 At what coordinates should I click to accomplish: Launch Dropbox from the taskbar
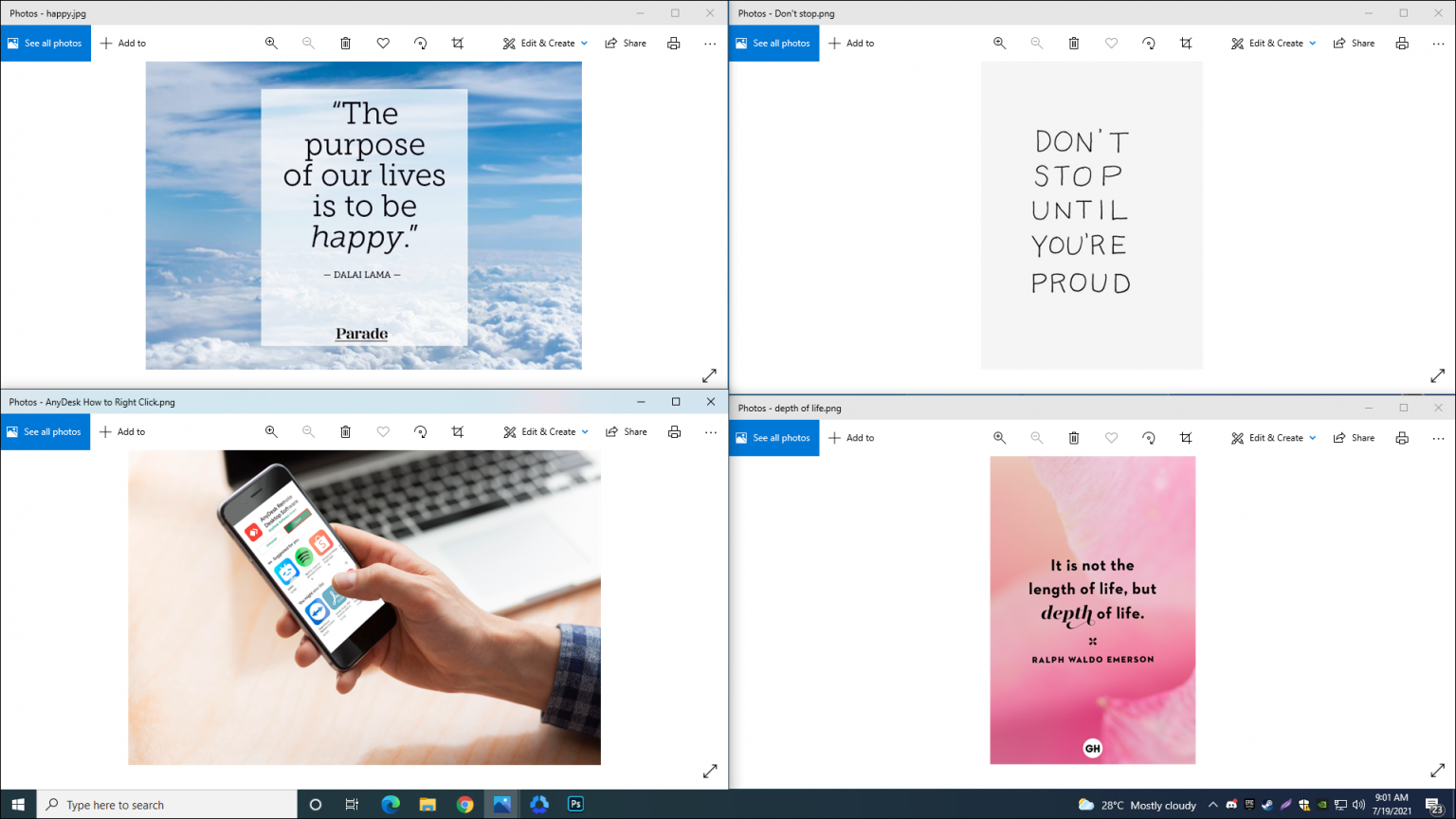point(538,804)
